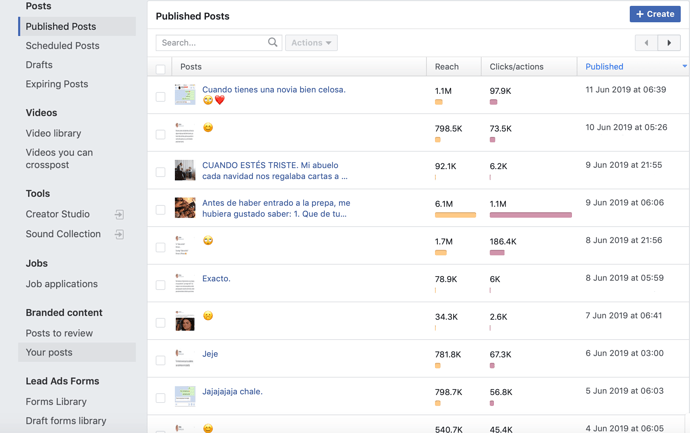This screenshot has height=433, width=690.
Task: Open thumbnail of 'CUANDO ESTÉS TRISTE' post
Action: [185, 170]
